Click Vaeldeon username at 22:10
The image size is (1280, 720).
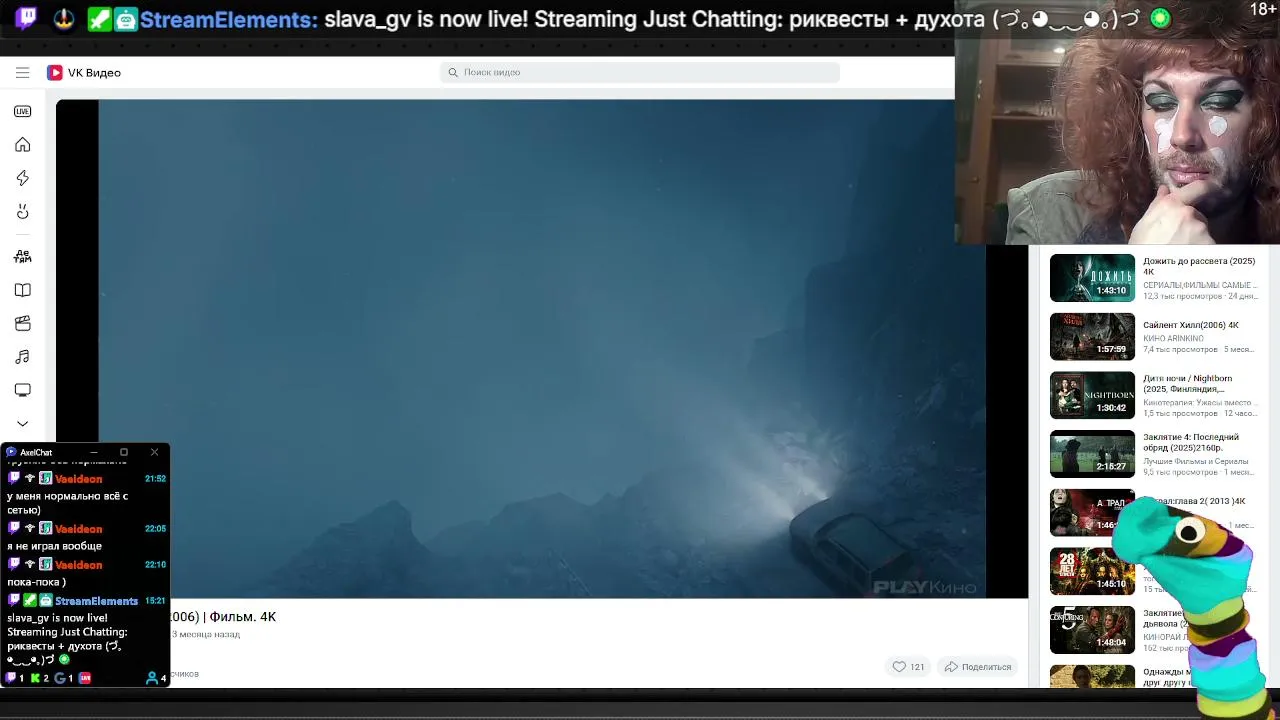pos(78,565)
